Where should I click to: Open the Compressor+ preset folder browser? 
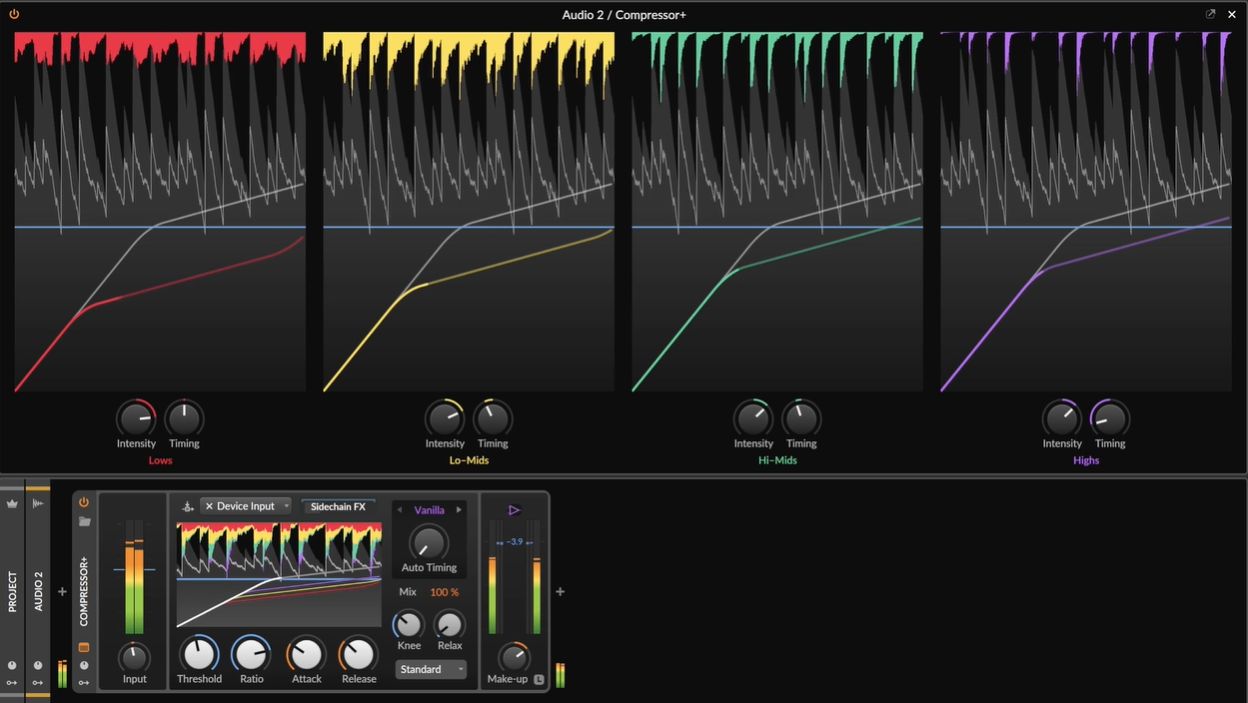click(x=84, y=521)
